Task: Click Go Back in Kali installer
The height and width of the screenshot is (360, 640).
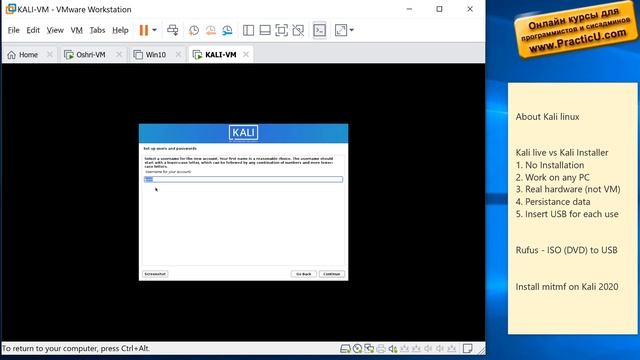Action: click(x=304, y=274)
